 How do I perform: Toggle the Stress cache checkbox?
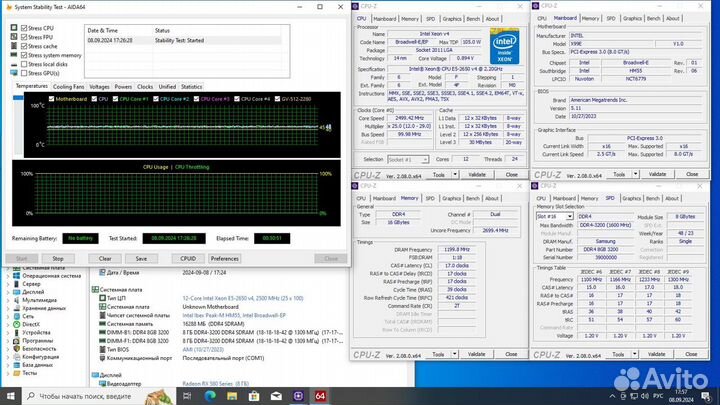[x=24, y=46]
